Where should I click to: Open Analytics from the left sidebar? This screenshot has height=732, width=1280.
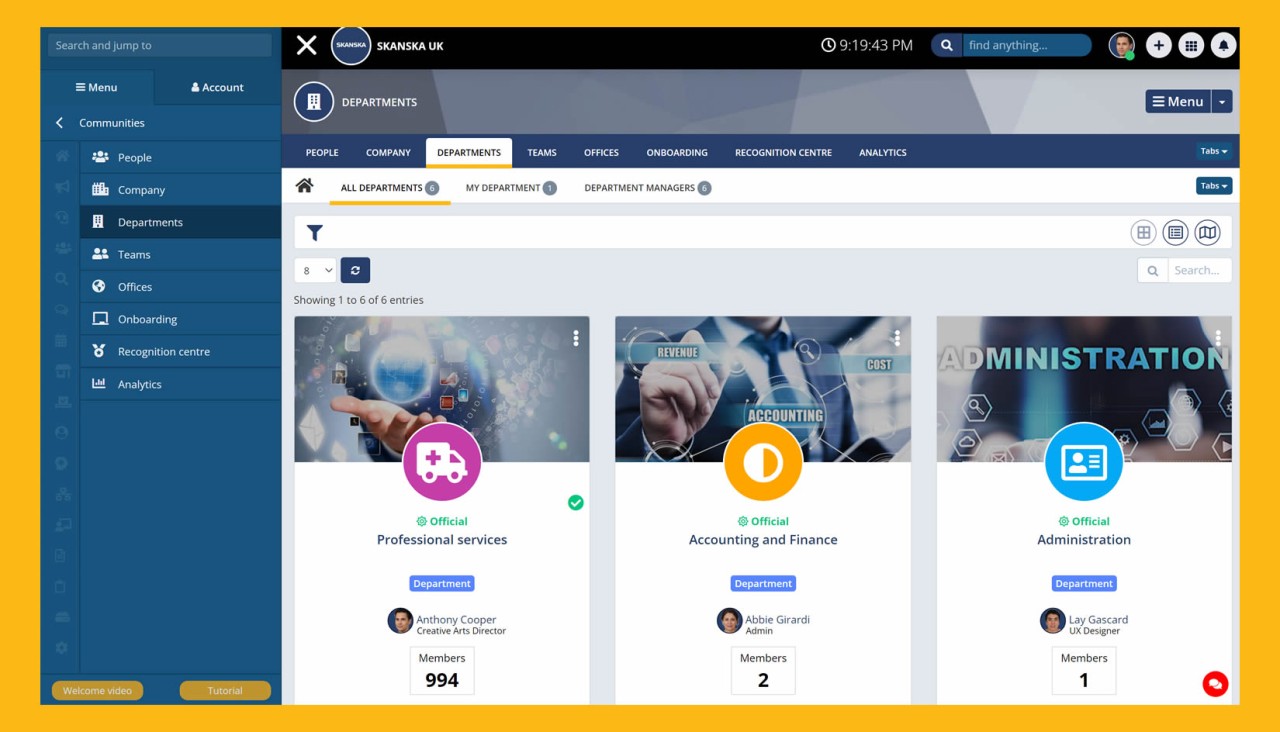139,383
